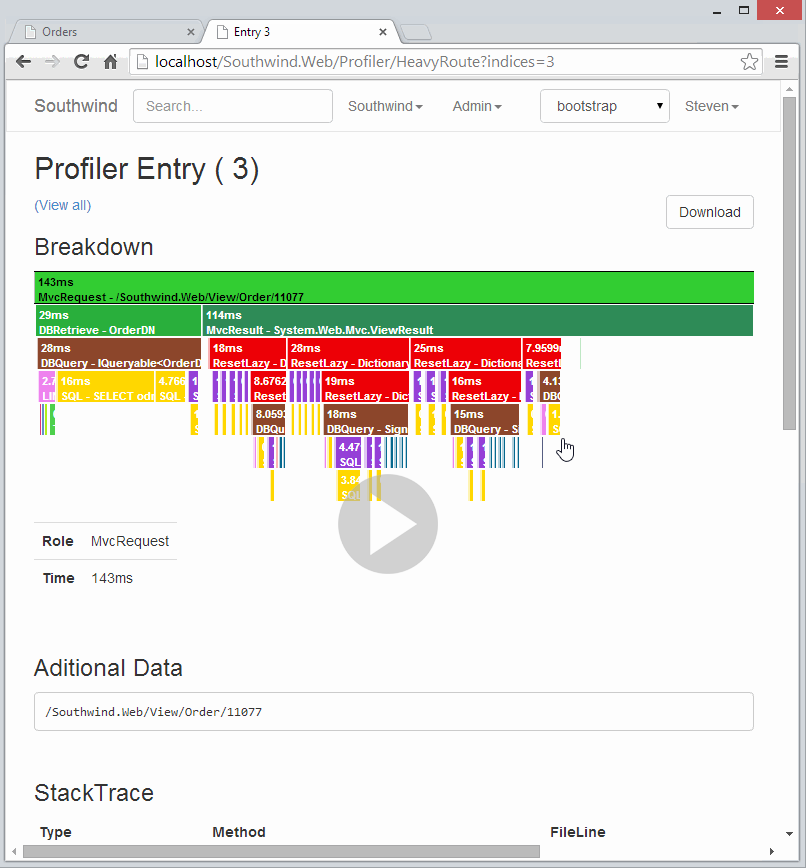Switch to the Orders tab

pos(100,32)
